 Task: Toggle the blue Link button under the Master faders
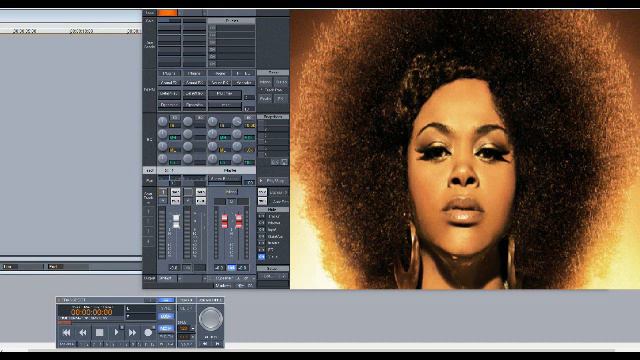pyautogui.click(x=231, y=268)
